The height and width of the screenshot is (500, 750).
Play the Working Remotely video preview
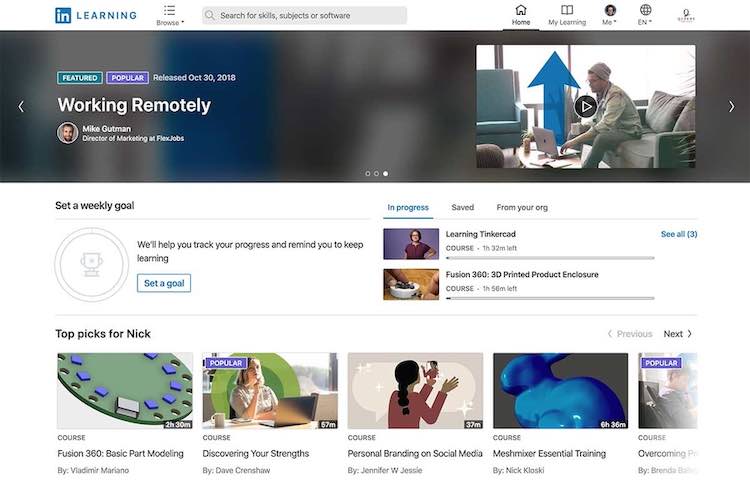tap(585, 106)
